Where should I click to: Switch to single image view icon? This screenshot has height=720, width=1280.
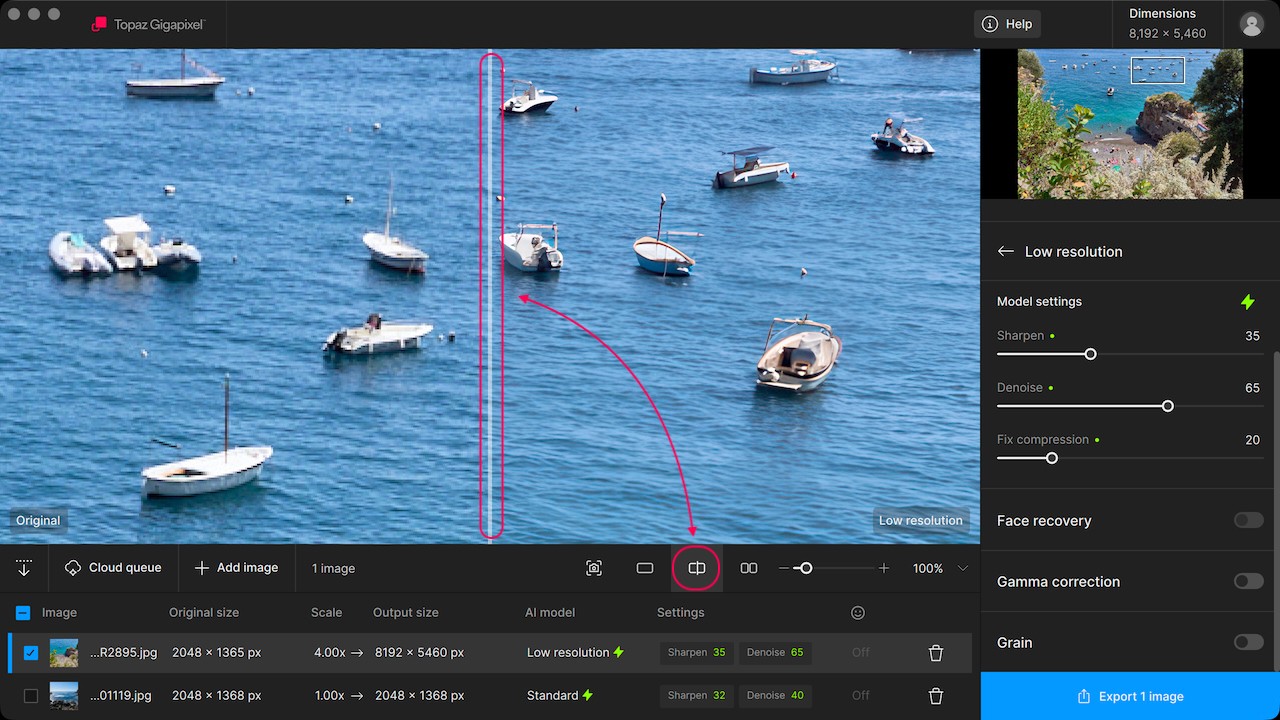point(645,568)
